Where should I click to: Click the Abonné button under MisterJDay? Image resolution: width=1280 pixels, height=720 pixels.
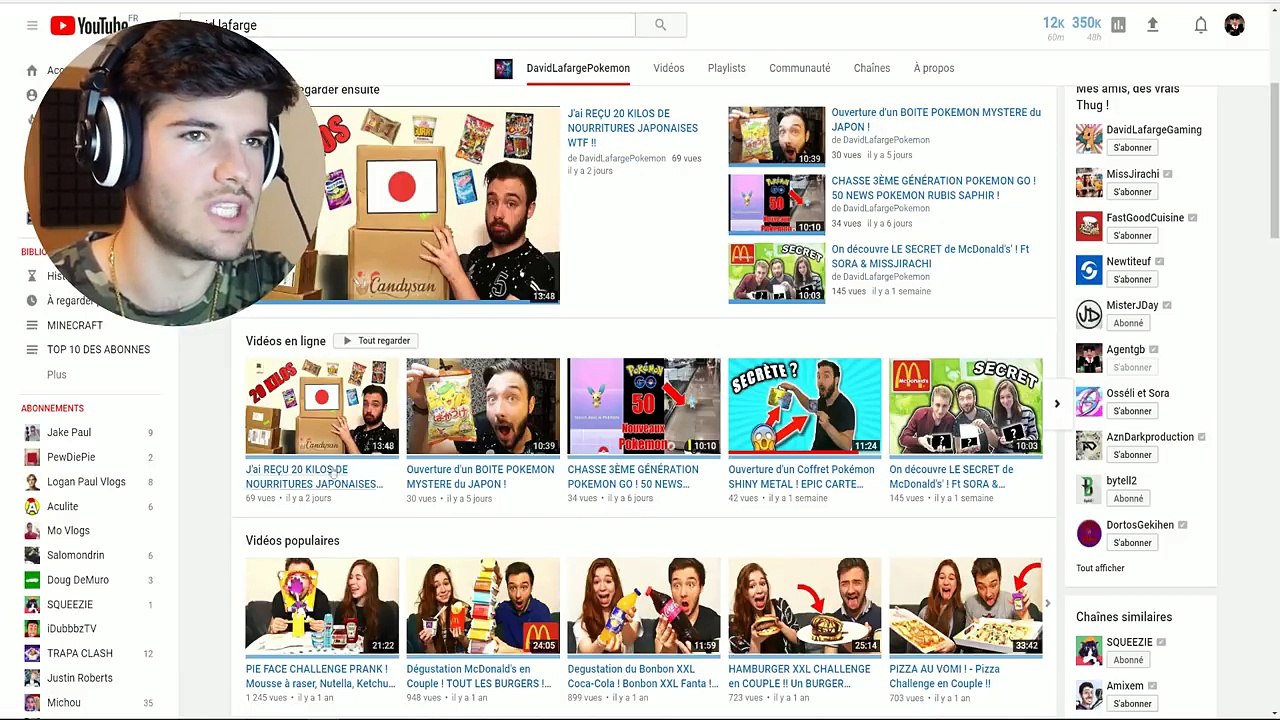tap(1128, 323)
